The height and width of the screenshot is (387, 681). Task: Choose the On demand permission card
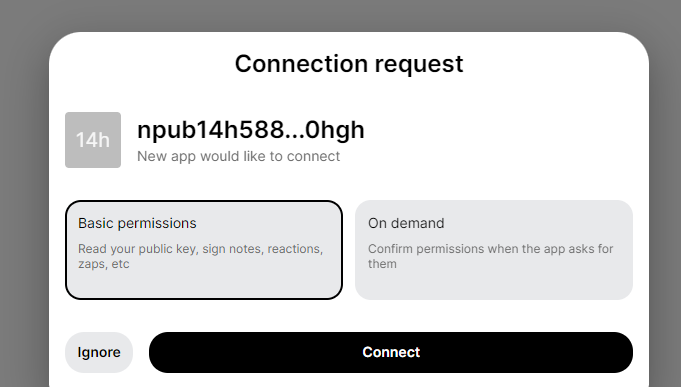click(494, 250)
